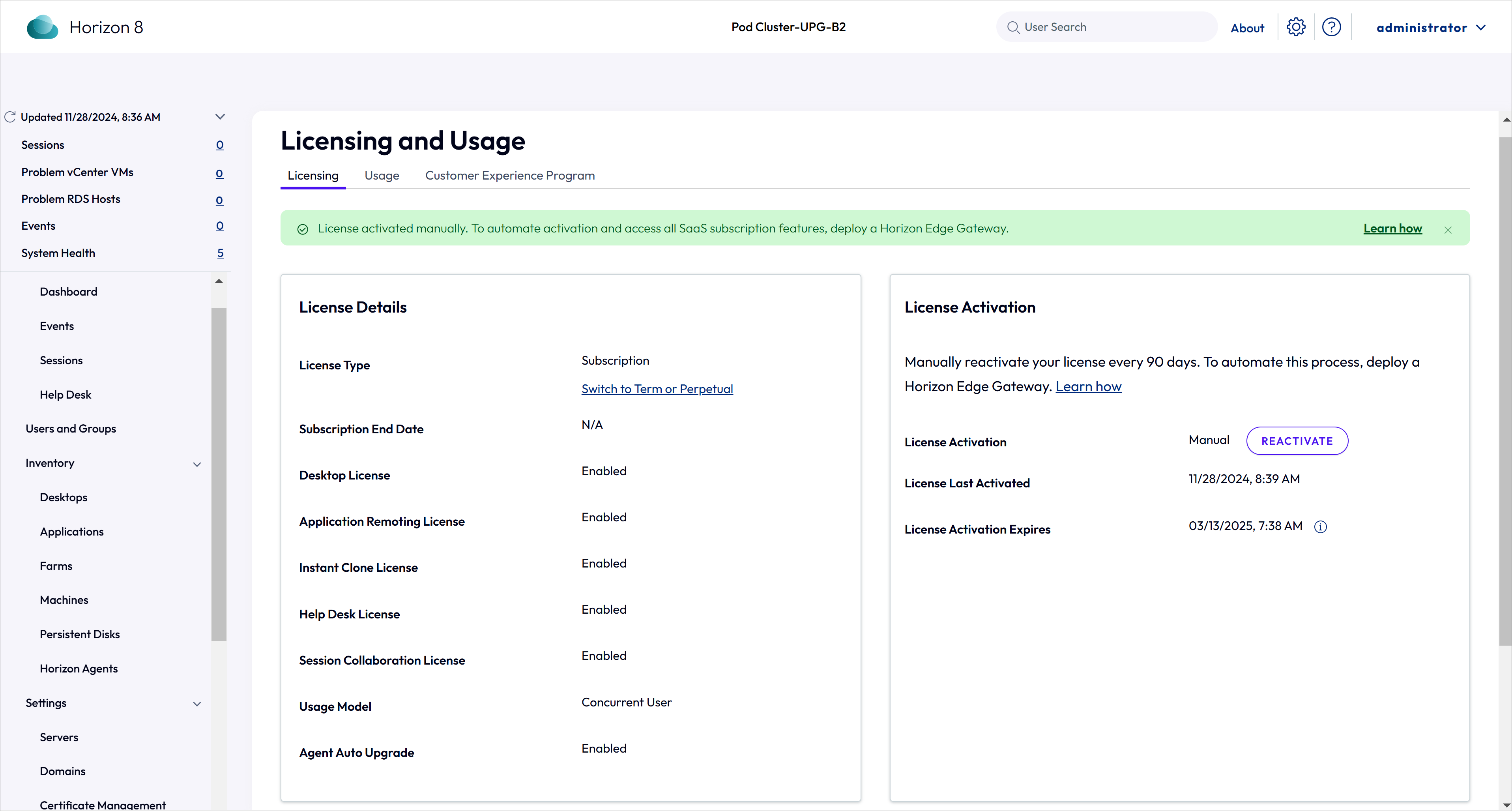Open Events in the navigation menu
Viewport: 1512px width, 811px height.
click(x=57, y=326)
